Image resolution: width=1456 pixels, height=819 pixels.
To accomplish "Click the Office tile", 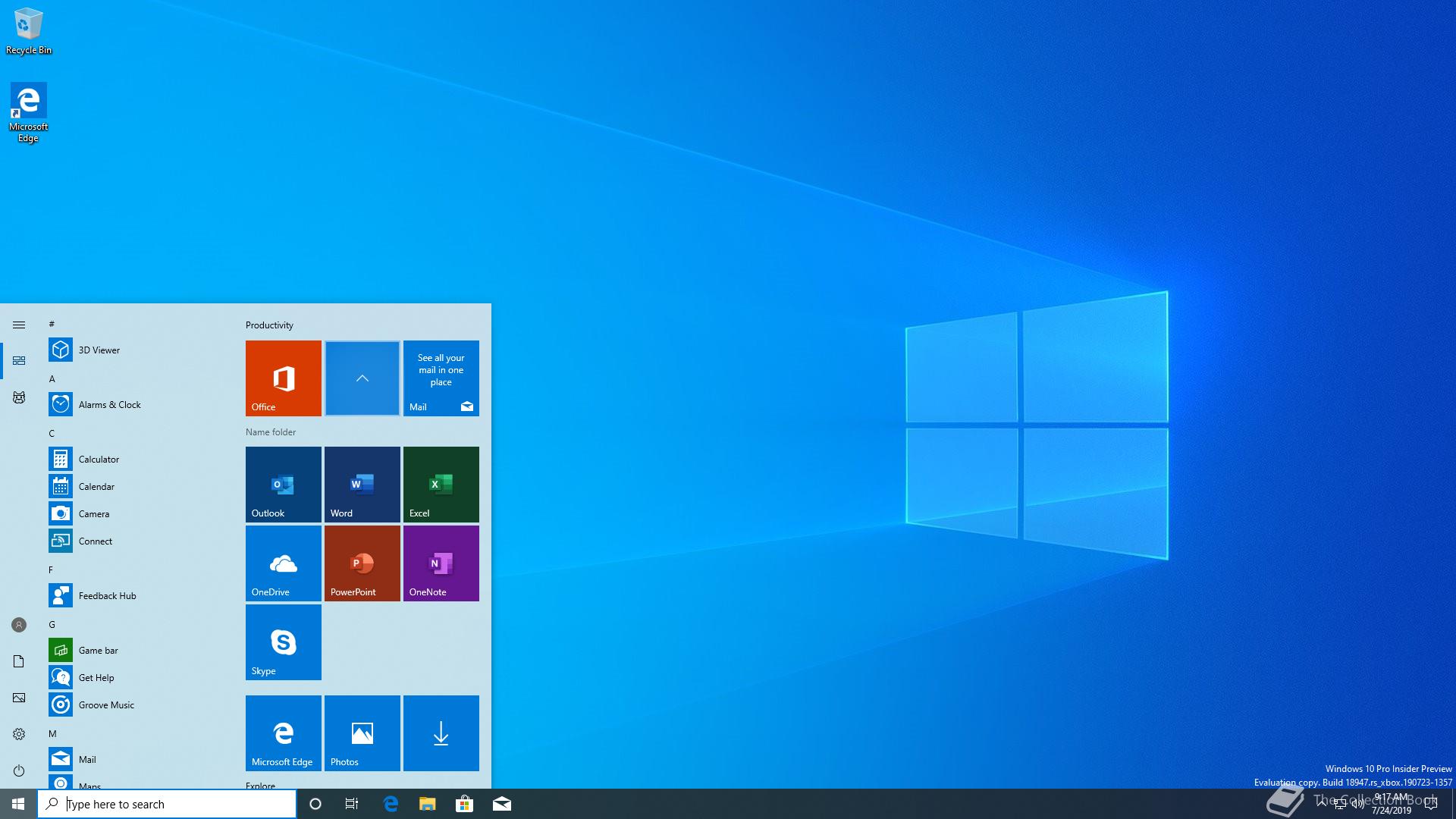I will pos(284,378).
